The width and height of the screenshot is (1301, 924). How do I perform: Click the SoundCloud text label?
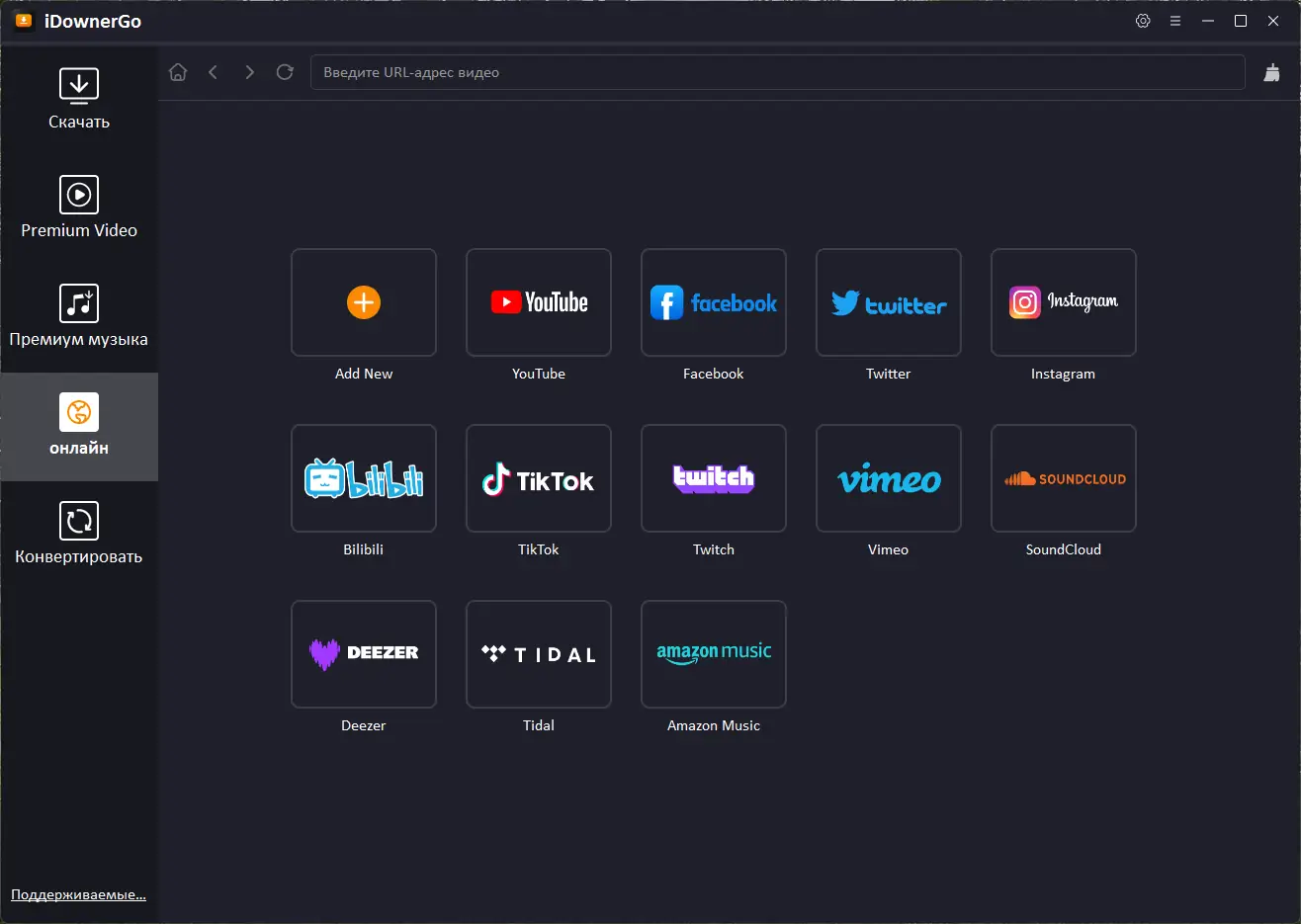coord(1064,549)
